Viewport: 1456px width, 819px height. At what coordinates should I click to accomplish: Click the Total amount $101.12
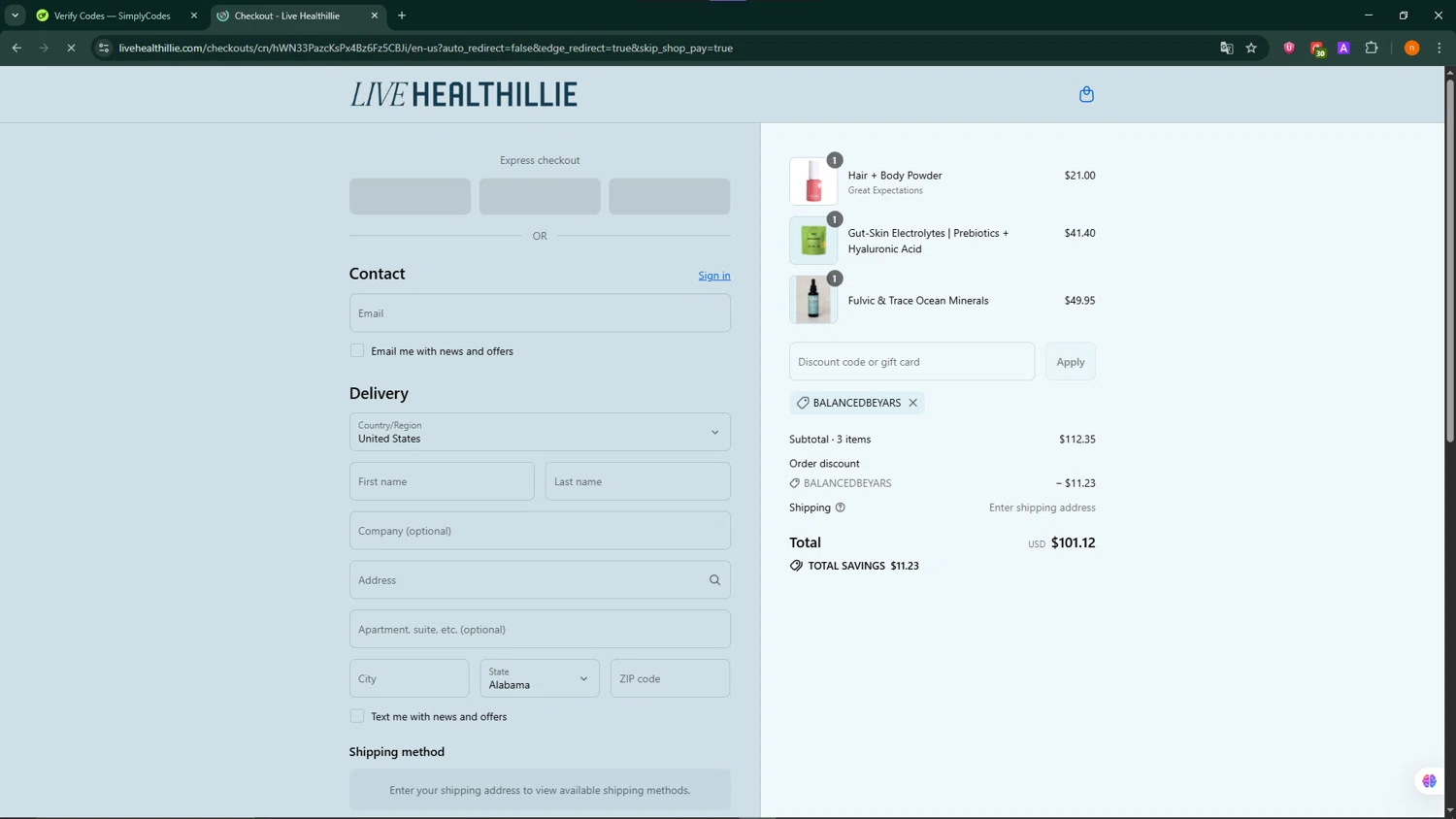pyautogui.click(x=1073, y=542)
